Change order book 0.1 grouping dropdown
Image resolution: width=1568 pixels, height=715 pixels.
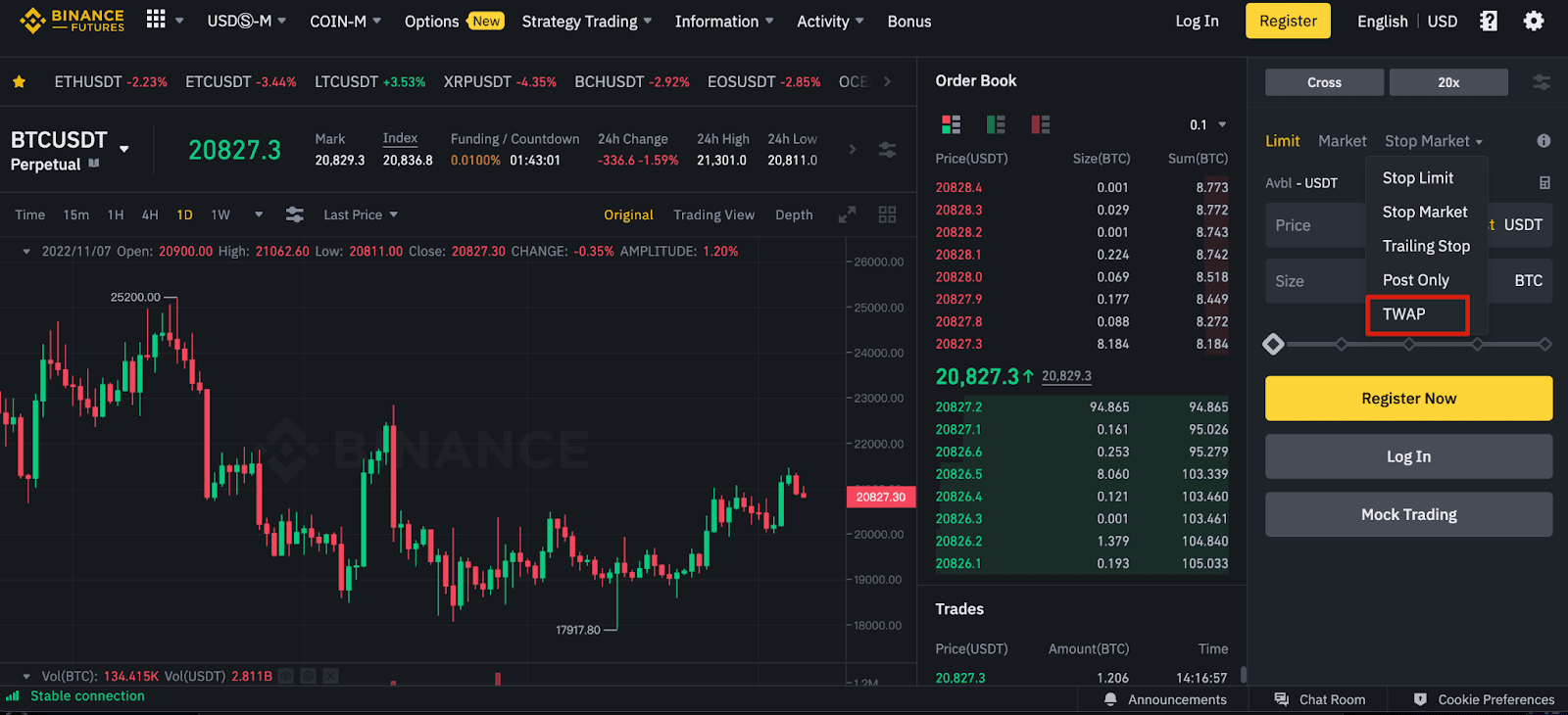point(1208,124)
